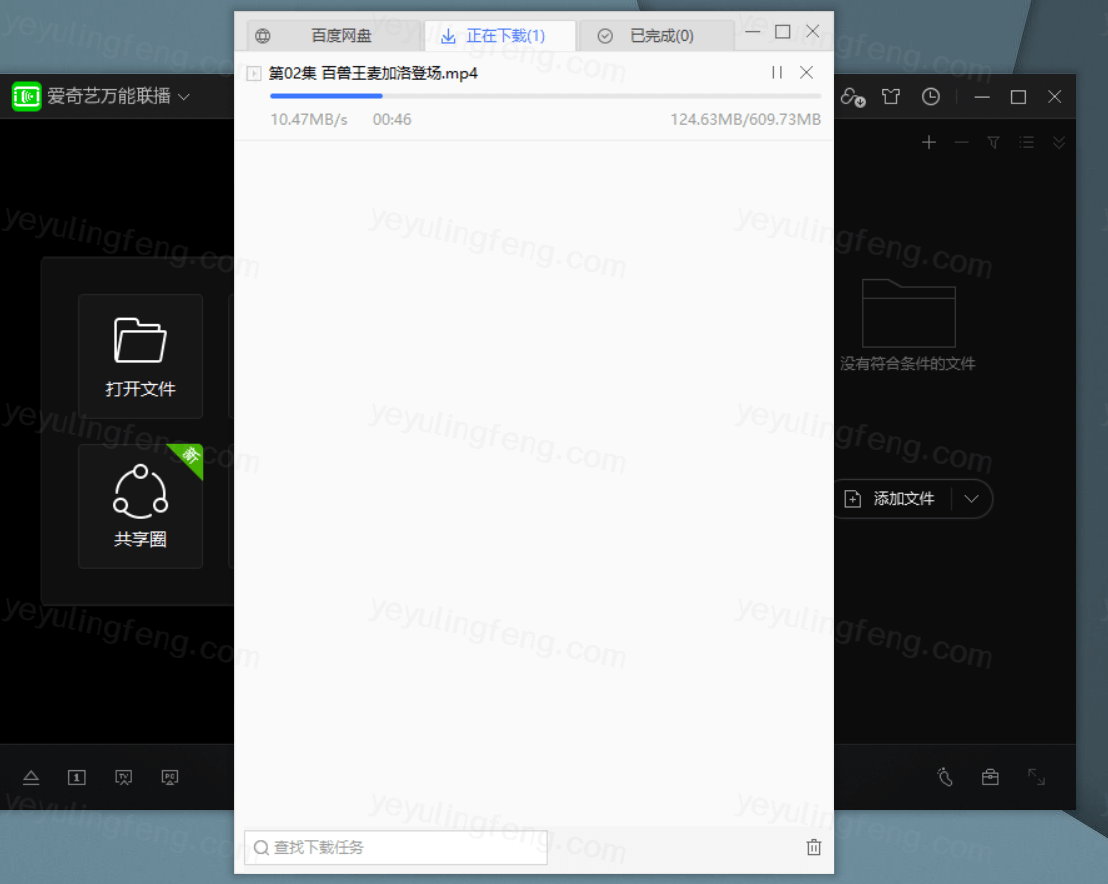The width and height of the screenshot is (1108, 884).
Task: Open the skin (shirt) icon
Action: point(891,97)
